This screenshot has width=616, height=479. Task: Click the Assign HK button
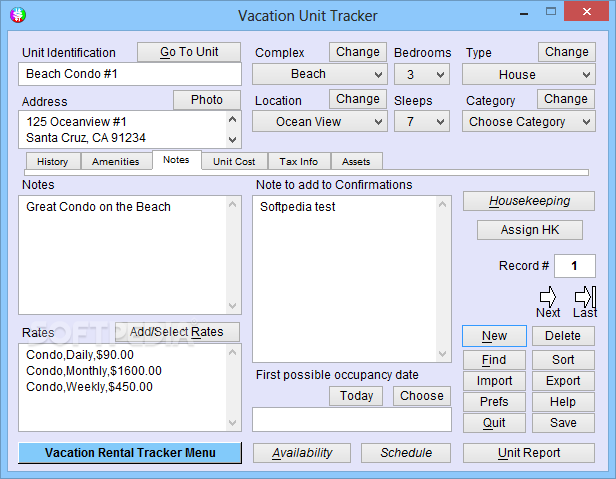tap(530, 230)
